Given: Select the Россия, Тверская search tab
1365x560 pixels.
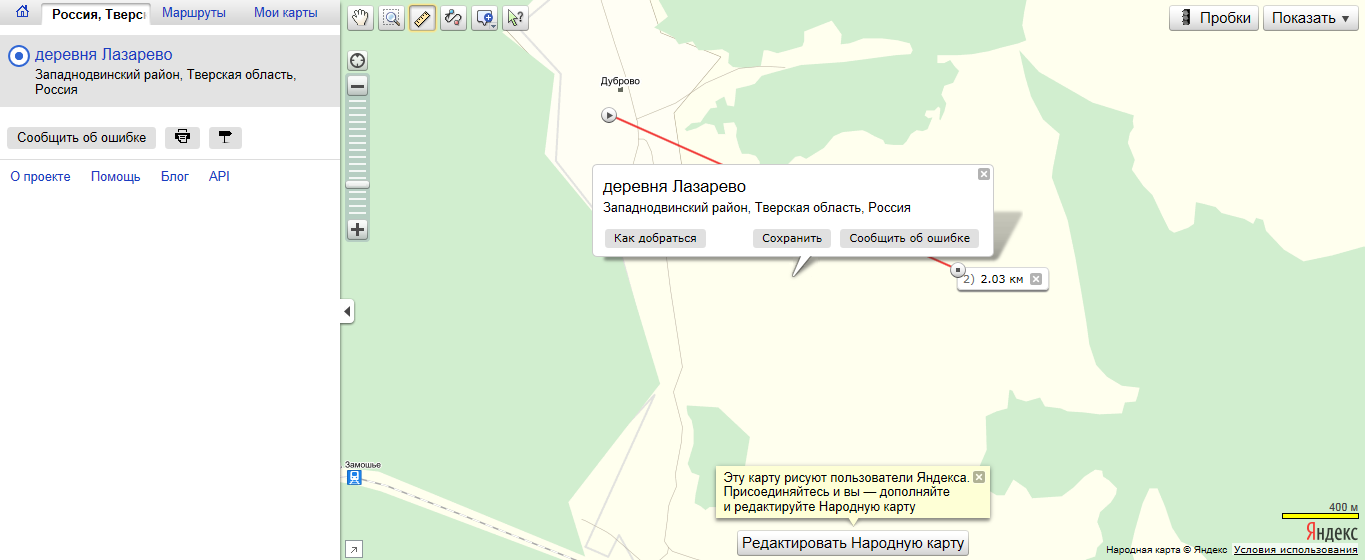Looking at the screenshot, I should pyautogui.click(x=98, y=14).
